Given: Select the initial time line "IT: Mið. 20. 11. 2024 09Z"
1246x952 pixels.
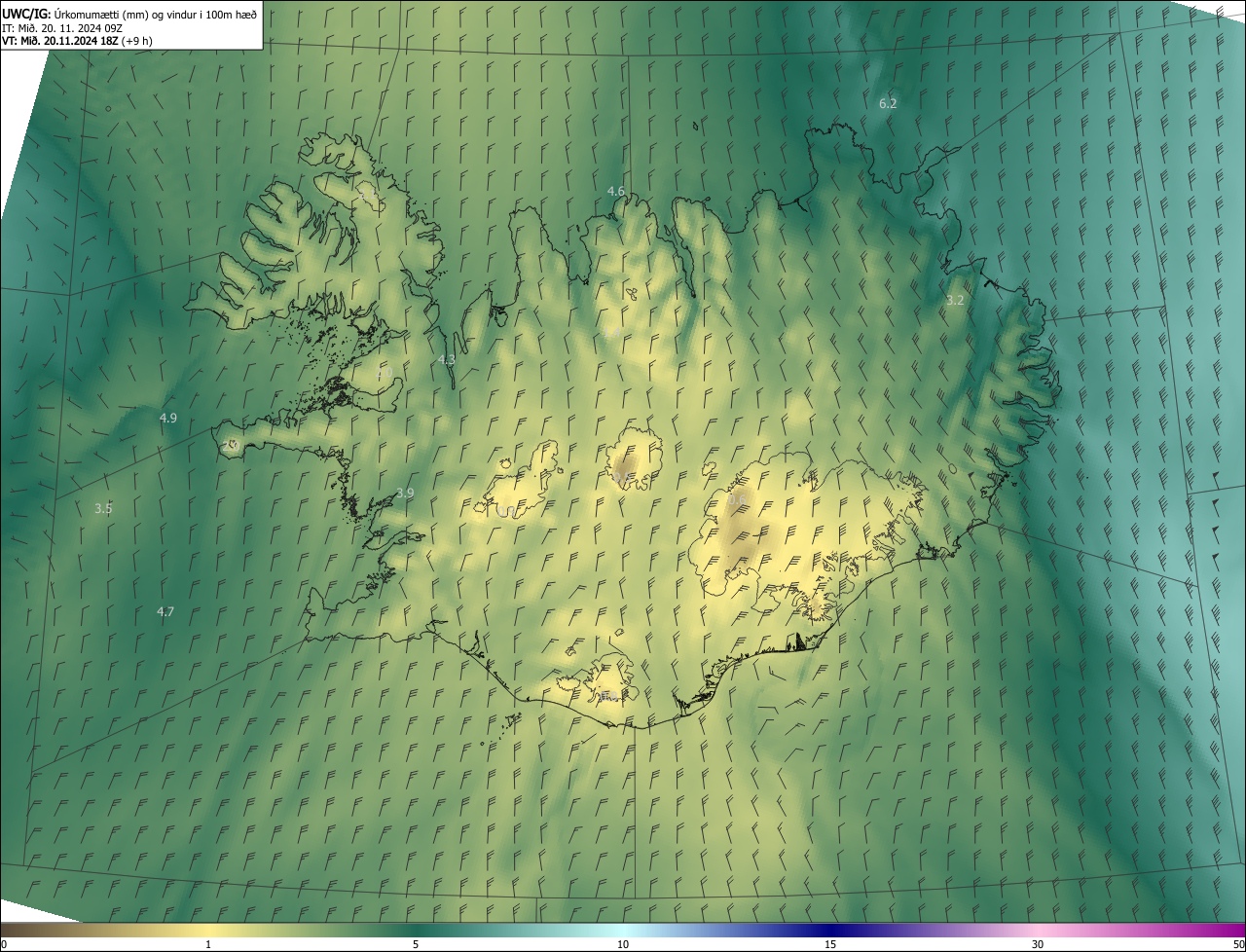Looking at the screenshot, I should (x=64, y=27).
